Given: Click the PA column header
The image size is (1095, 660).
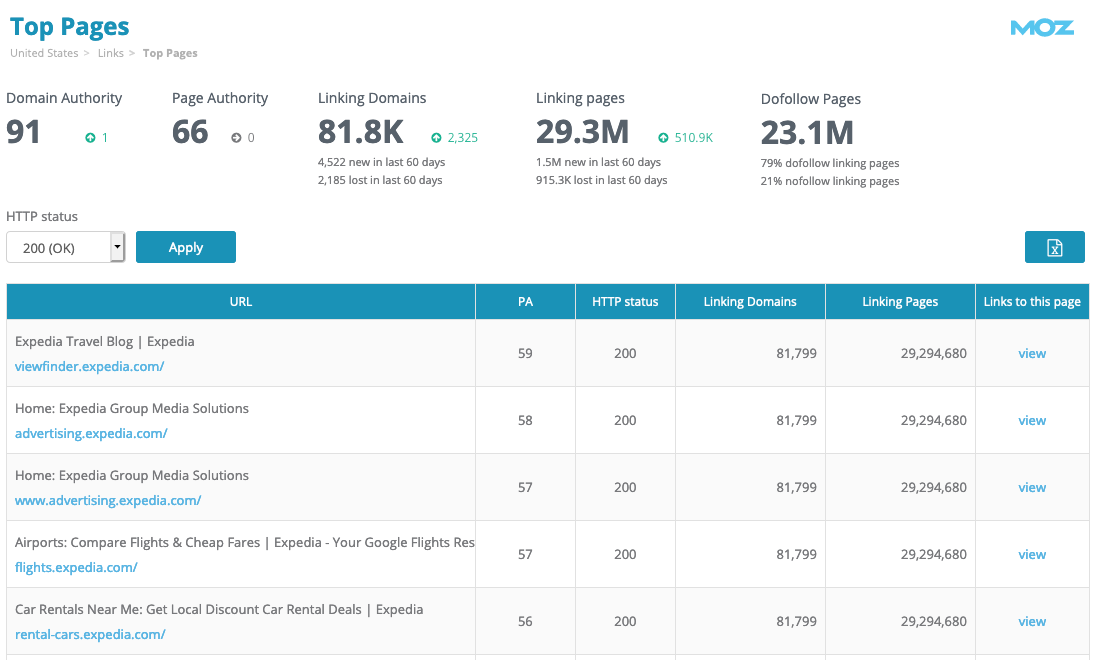Looking at the screenshot, I should pos(525,300).
